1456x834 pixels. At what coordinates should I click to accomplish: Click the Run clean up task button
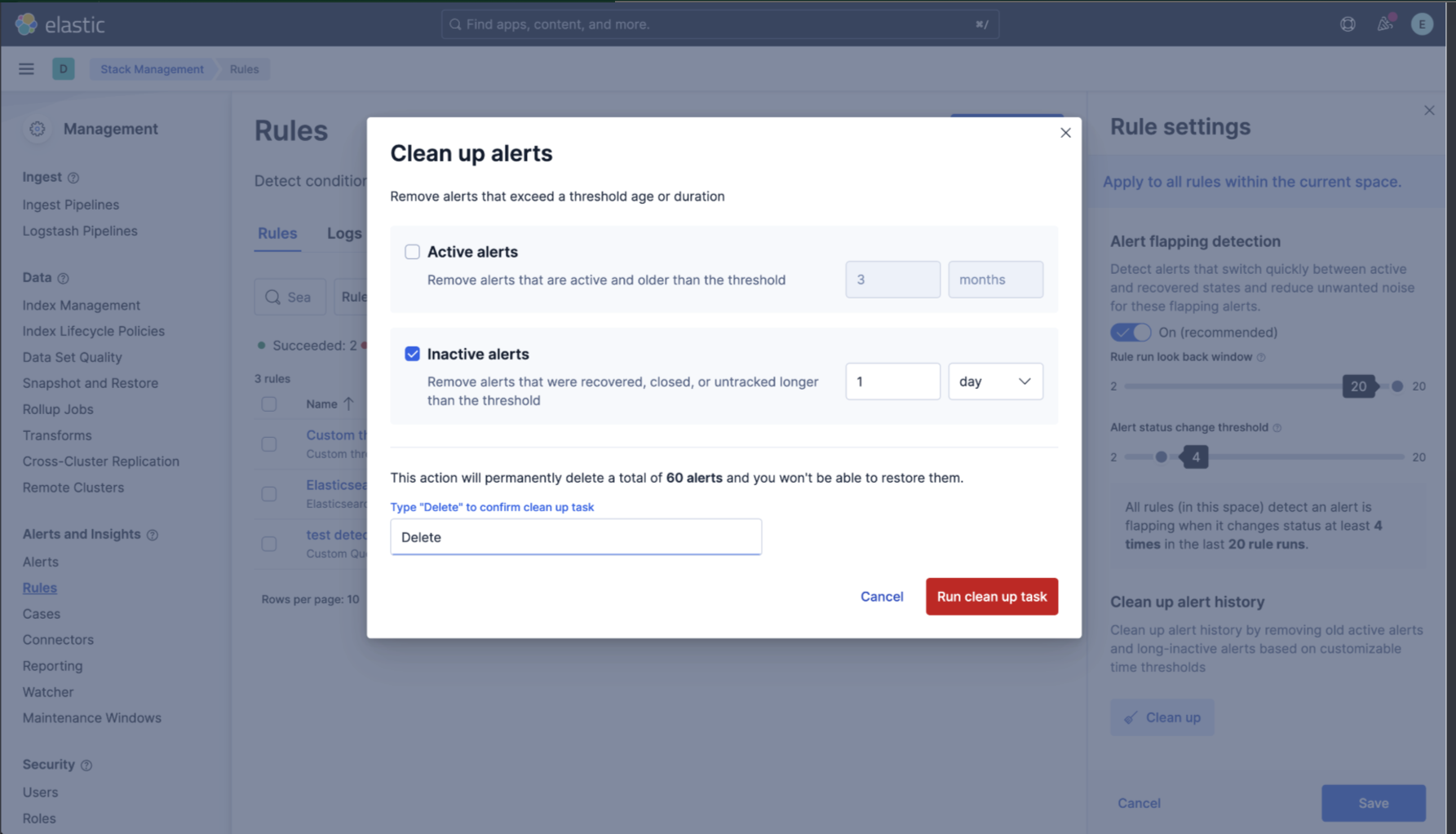[991, 596]
